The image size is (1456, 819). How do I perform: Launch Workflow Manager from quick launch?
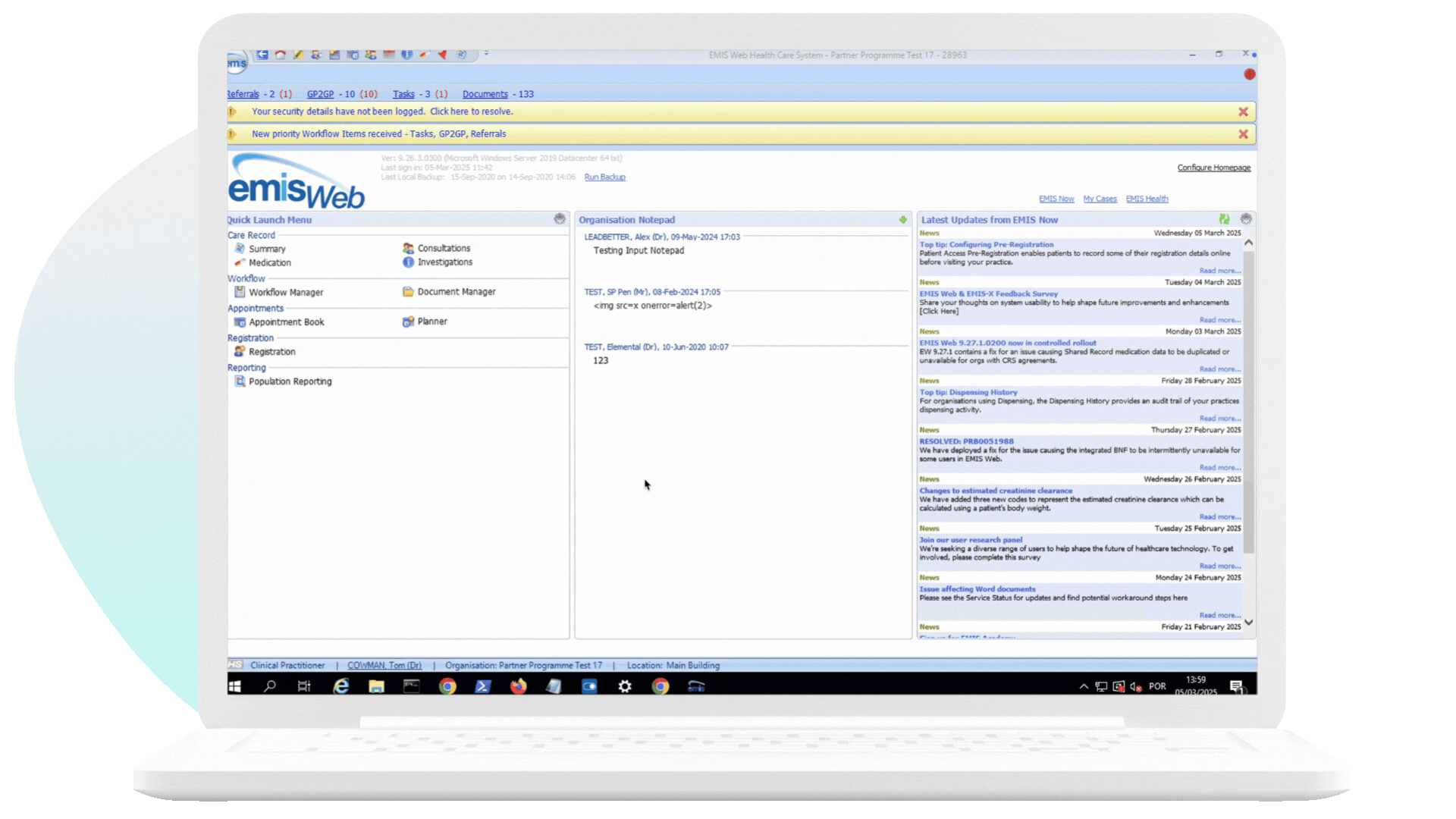pos(285,292)
